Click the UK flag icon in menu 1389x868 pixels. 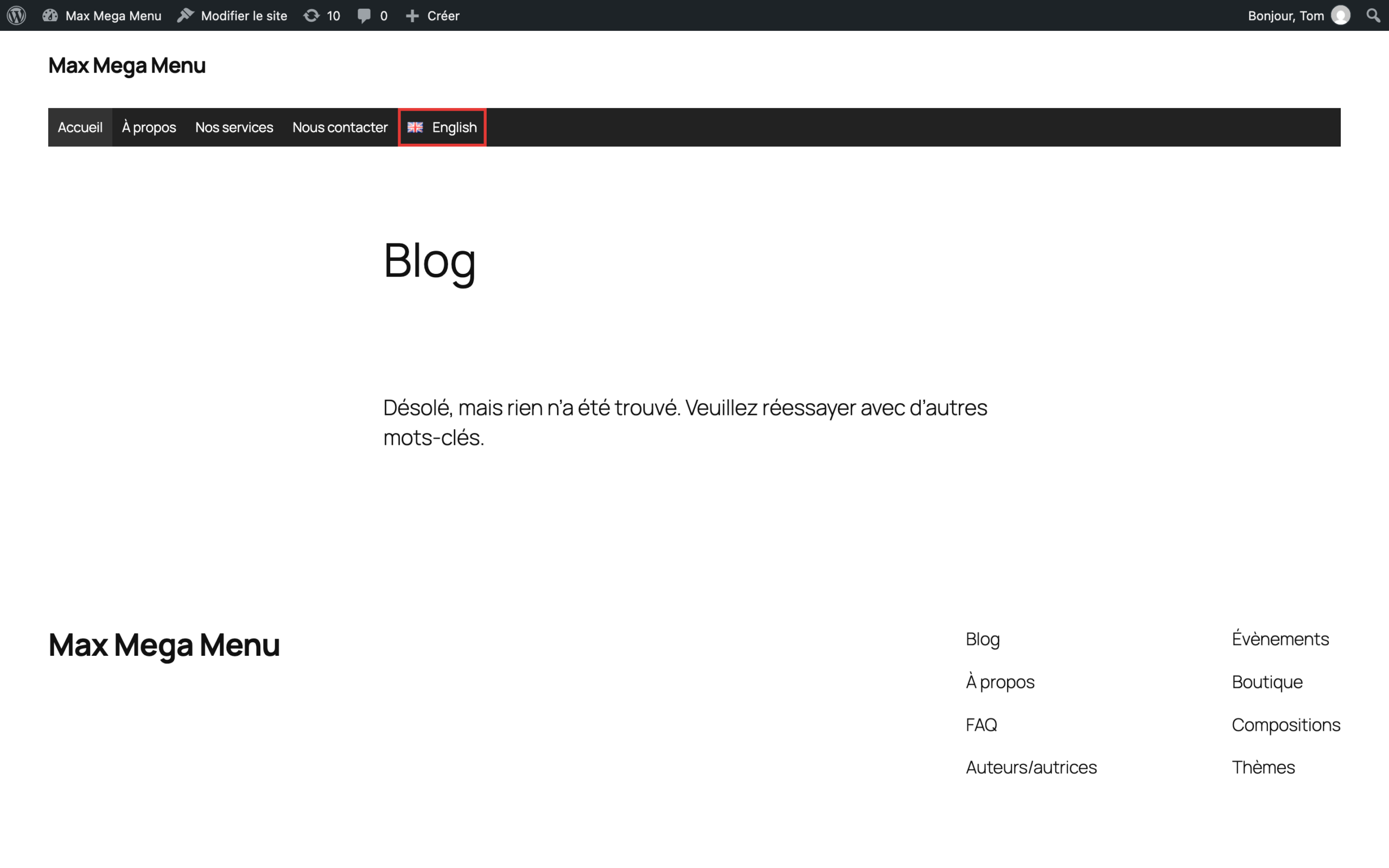click(415, 127)
